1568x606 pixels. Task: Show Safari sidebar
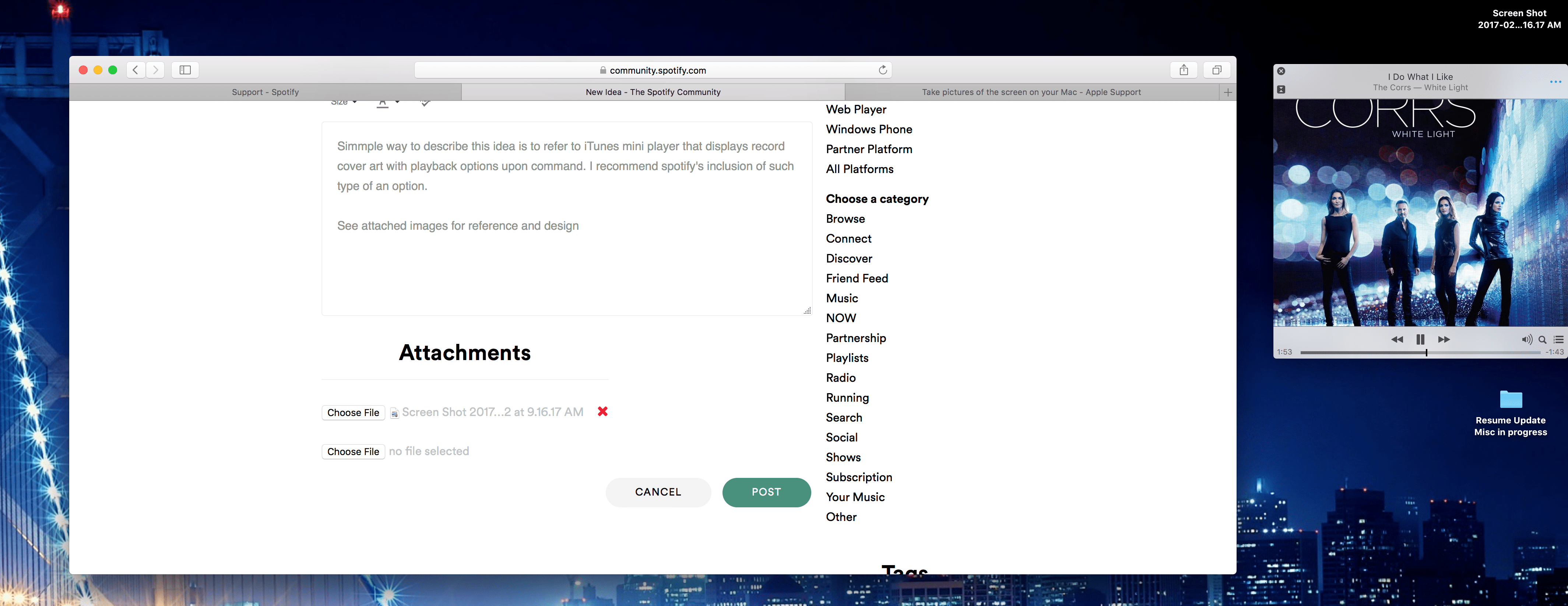pos(185,70)
